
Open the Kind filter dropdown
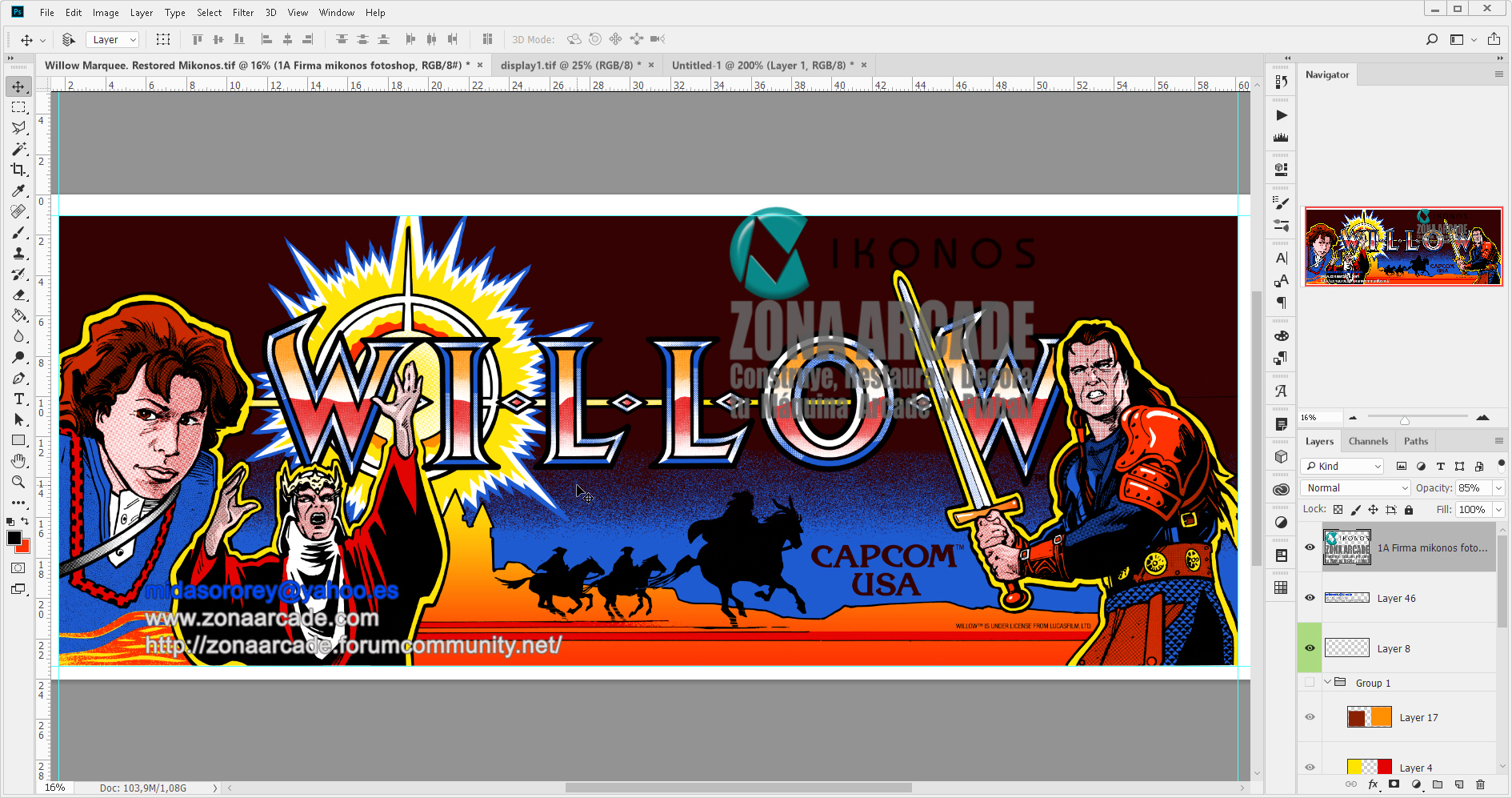(1342, 466)
